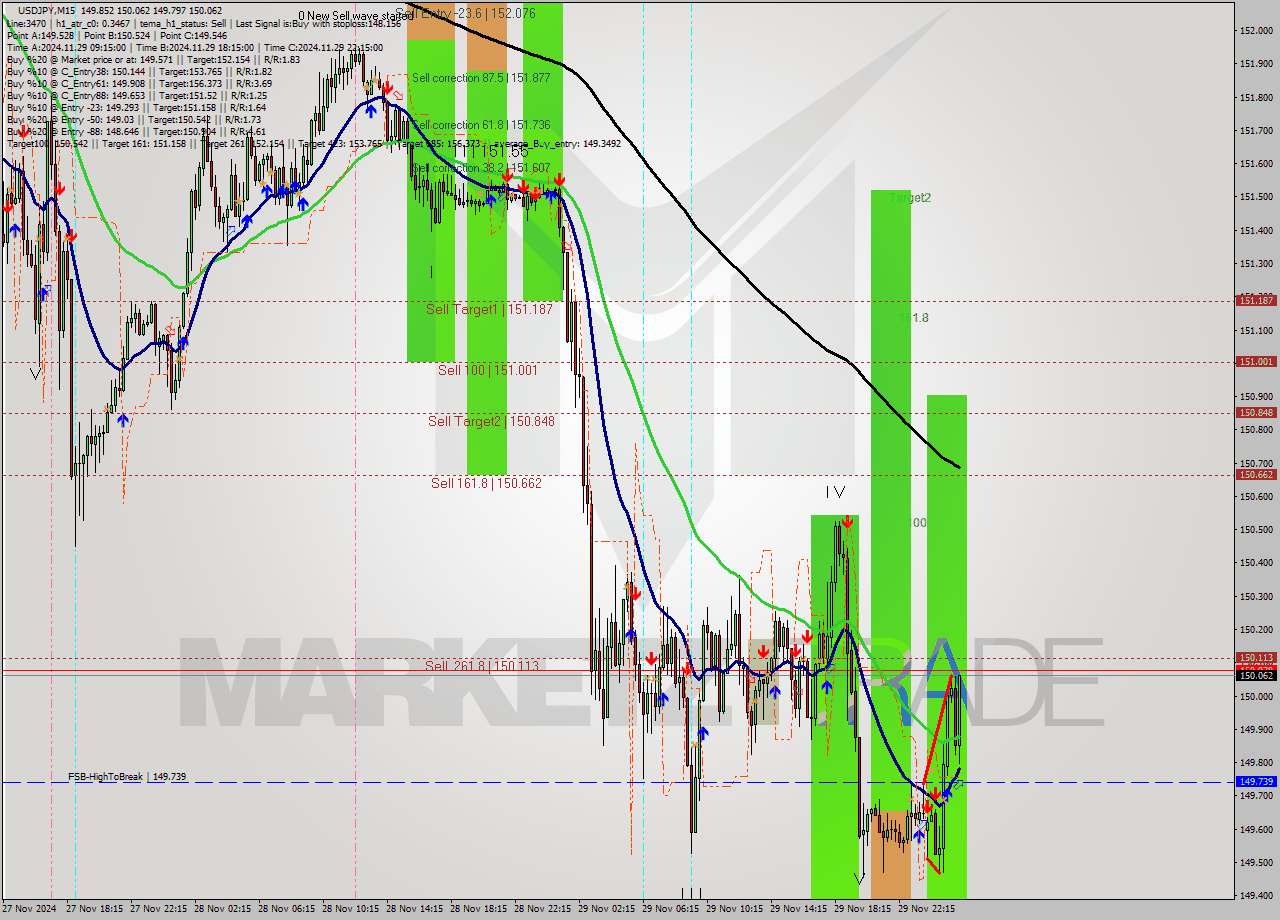Viewport: 1280px width, 920px height.
Task: Click the '29 Nov 10:15' time axis label
Action: point(735,910)
